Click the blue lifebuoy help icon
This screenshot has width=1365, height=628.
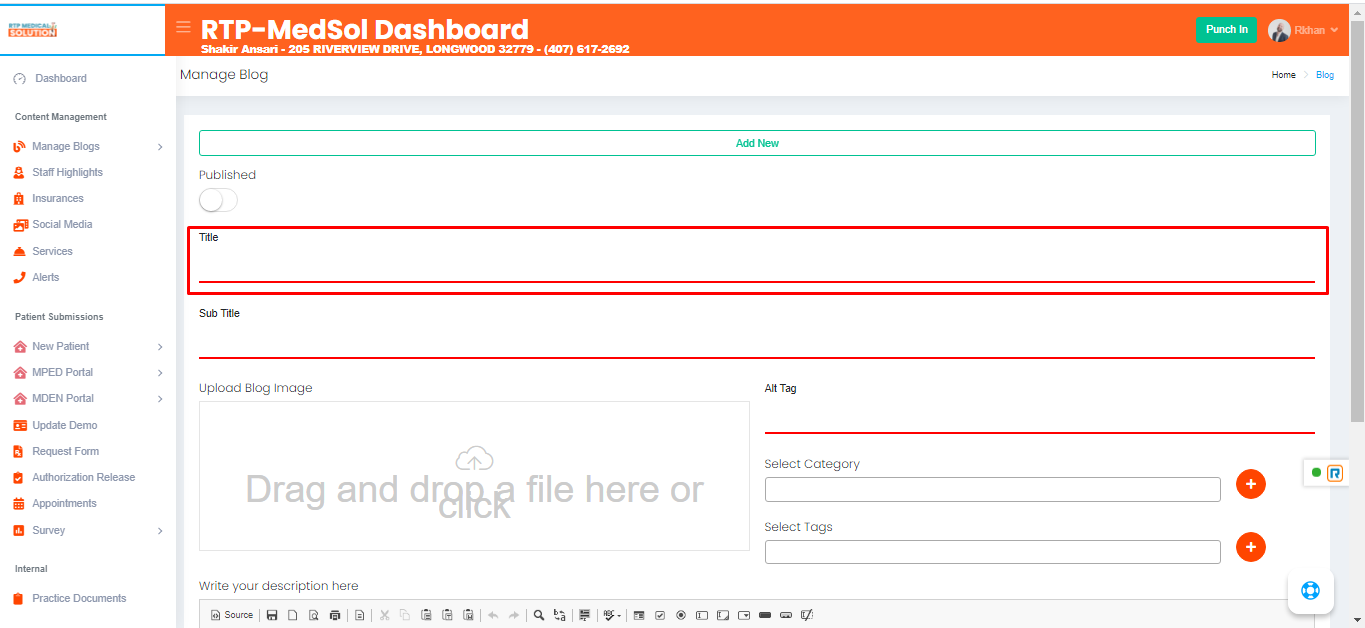click(x=1310, y=590)
